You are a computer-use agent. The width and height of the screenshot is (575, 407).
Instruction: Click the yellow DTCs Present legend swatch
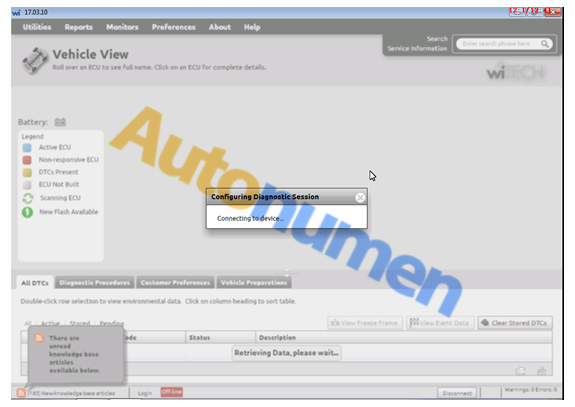[x=27, y=172]
